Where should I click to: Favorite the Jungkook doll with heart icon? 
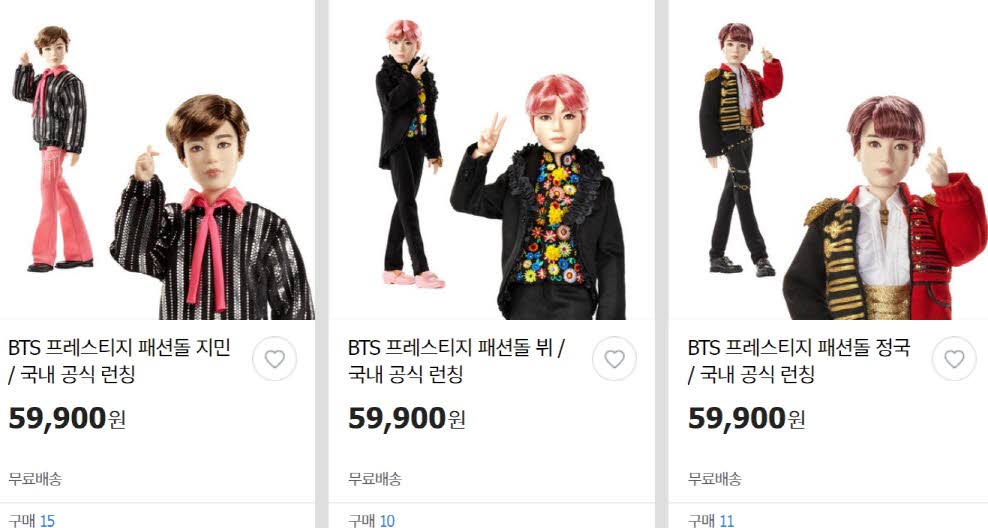click(954, 359)
